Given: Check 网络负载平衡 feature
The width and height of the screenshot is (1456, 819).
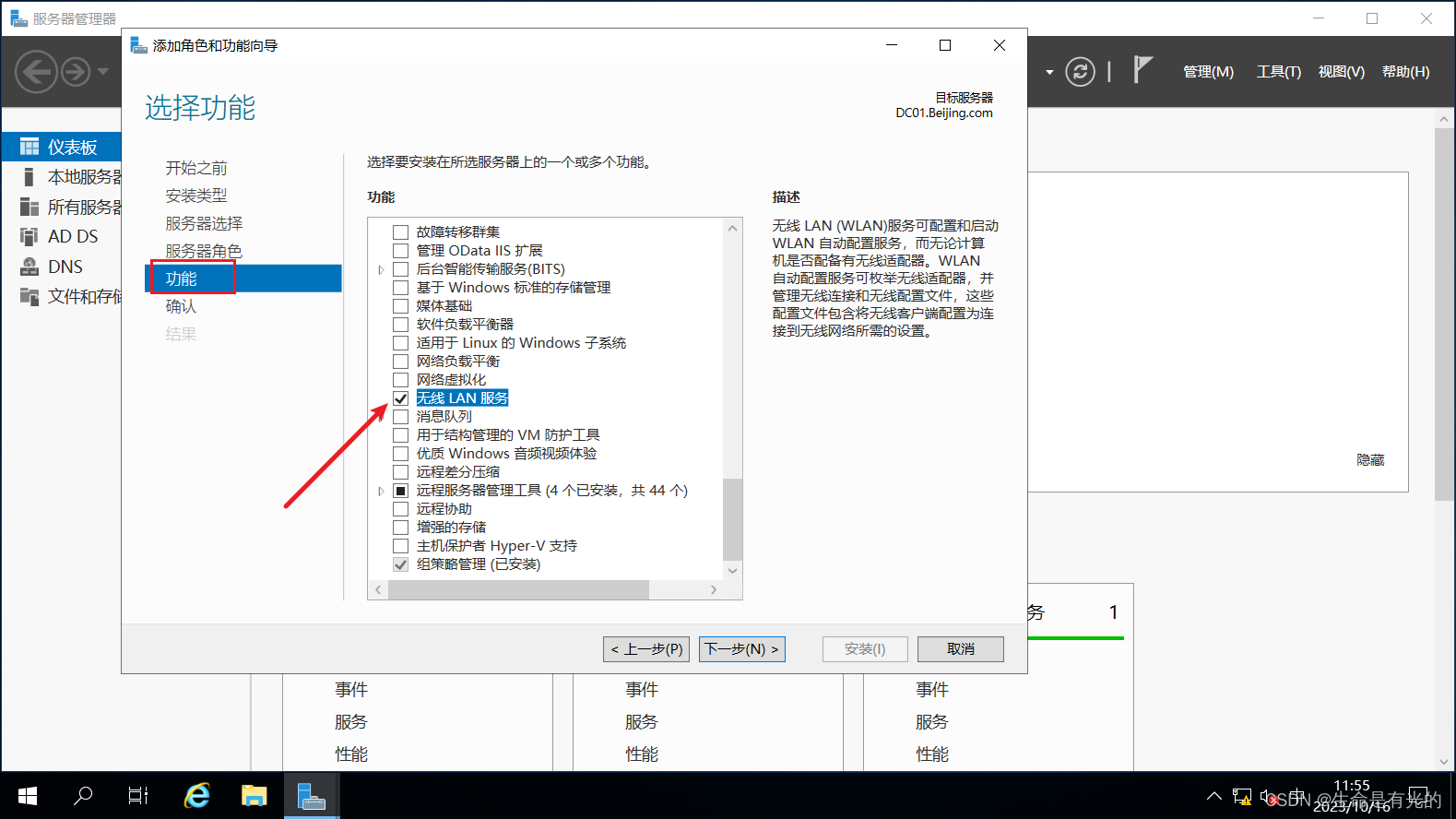Looking at the screenshot, I should click(x=400, y=362).
